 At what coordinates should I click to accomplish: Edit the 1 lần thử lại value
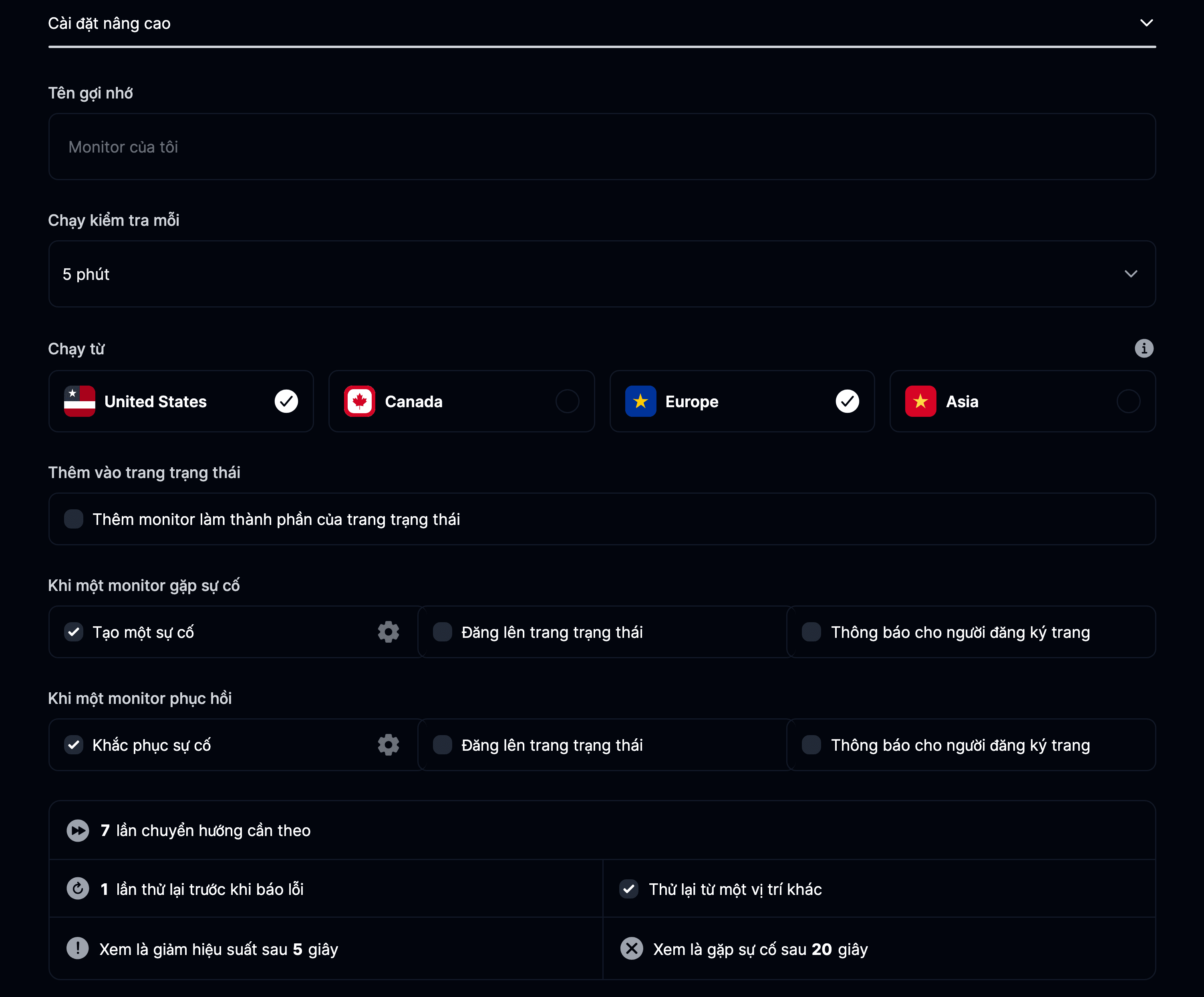click(105, 889)
